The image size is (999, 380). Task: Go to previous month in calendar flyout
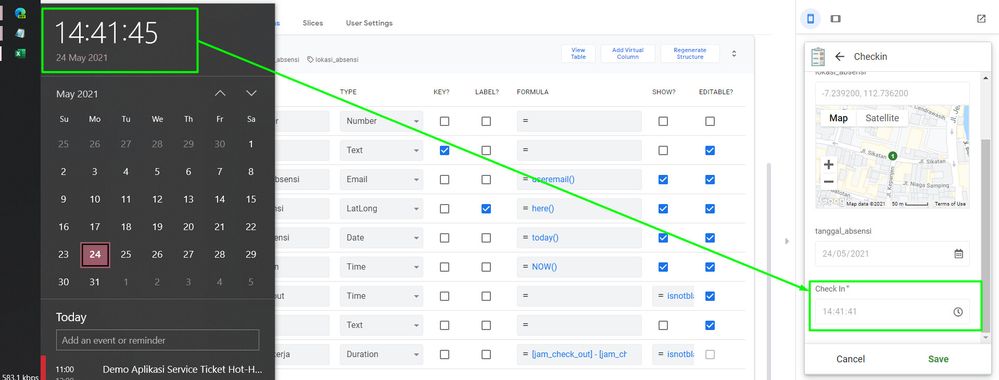pos(220,93)
